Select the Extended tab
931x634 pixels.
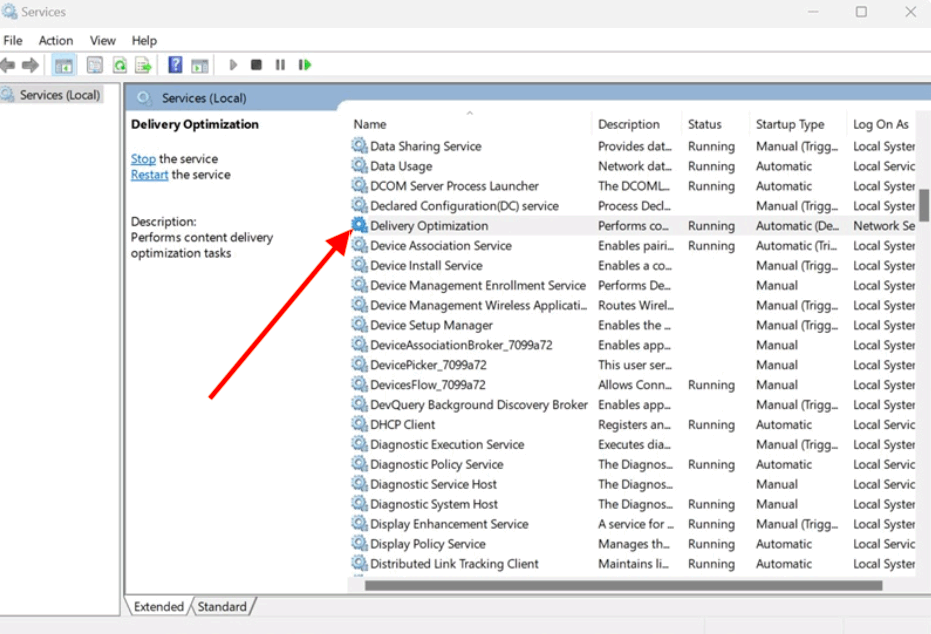pos(159,606)
